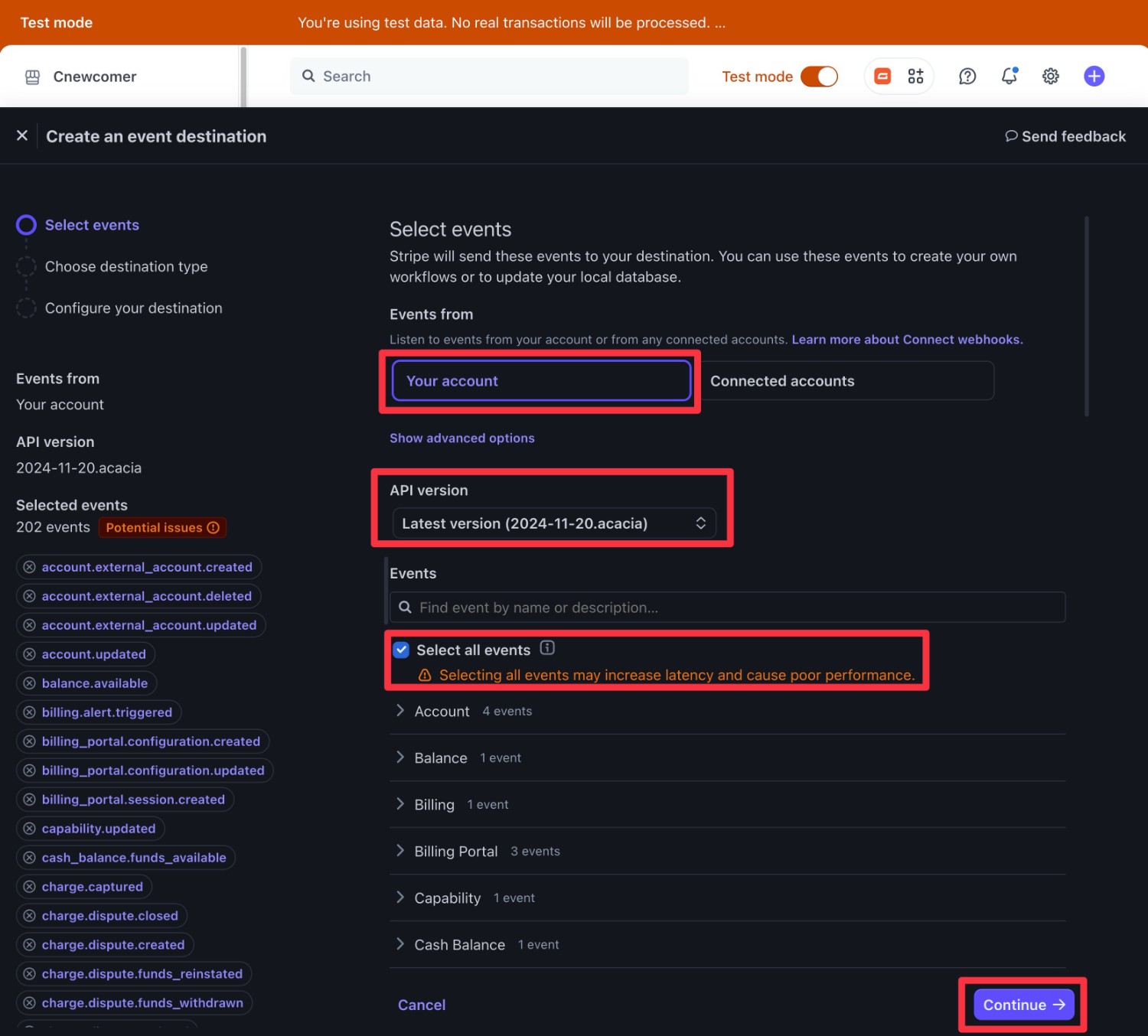The image size is (1148, 1036).
Task: Click the 2024-11-20.acacia version text in sidebar
Action: click(79, 468)
